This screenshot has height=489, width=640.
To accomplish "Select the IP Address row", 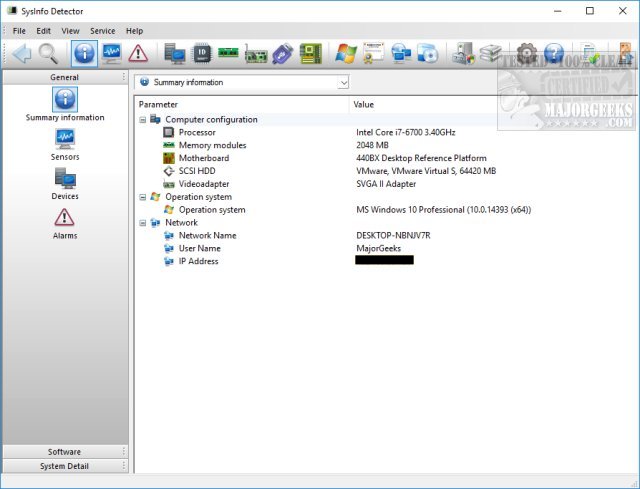I will point(386,261).
